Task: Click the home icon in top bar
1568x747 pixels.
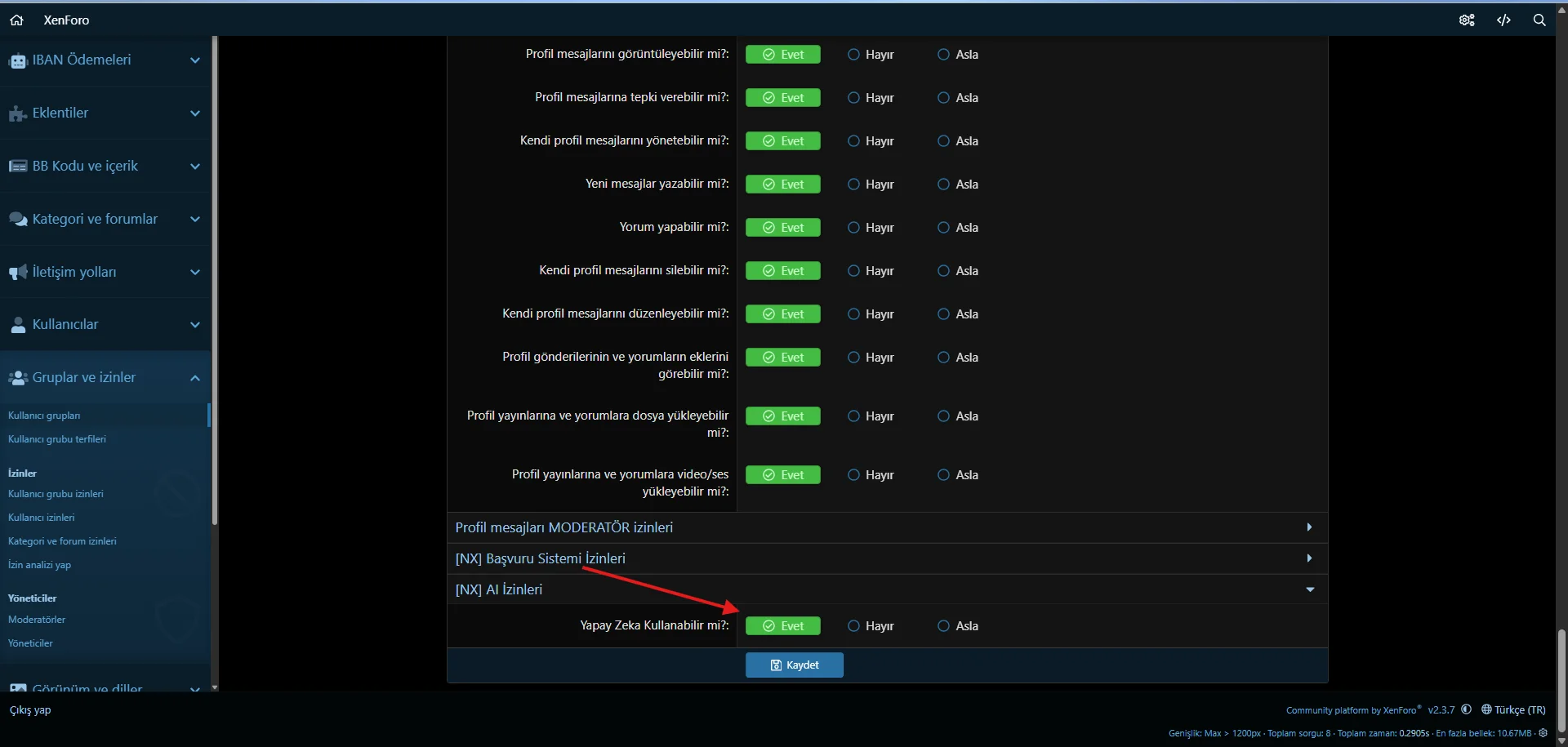Action: [x=16, y=20]
